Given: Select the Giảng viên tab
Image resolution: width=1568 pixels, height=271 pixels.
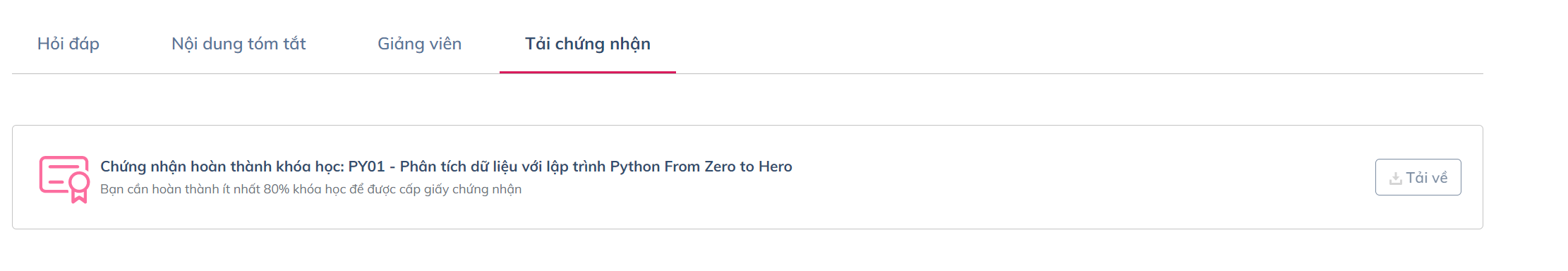Looking at the screenshot, I should point(419,44).
